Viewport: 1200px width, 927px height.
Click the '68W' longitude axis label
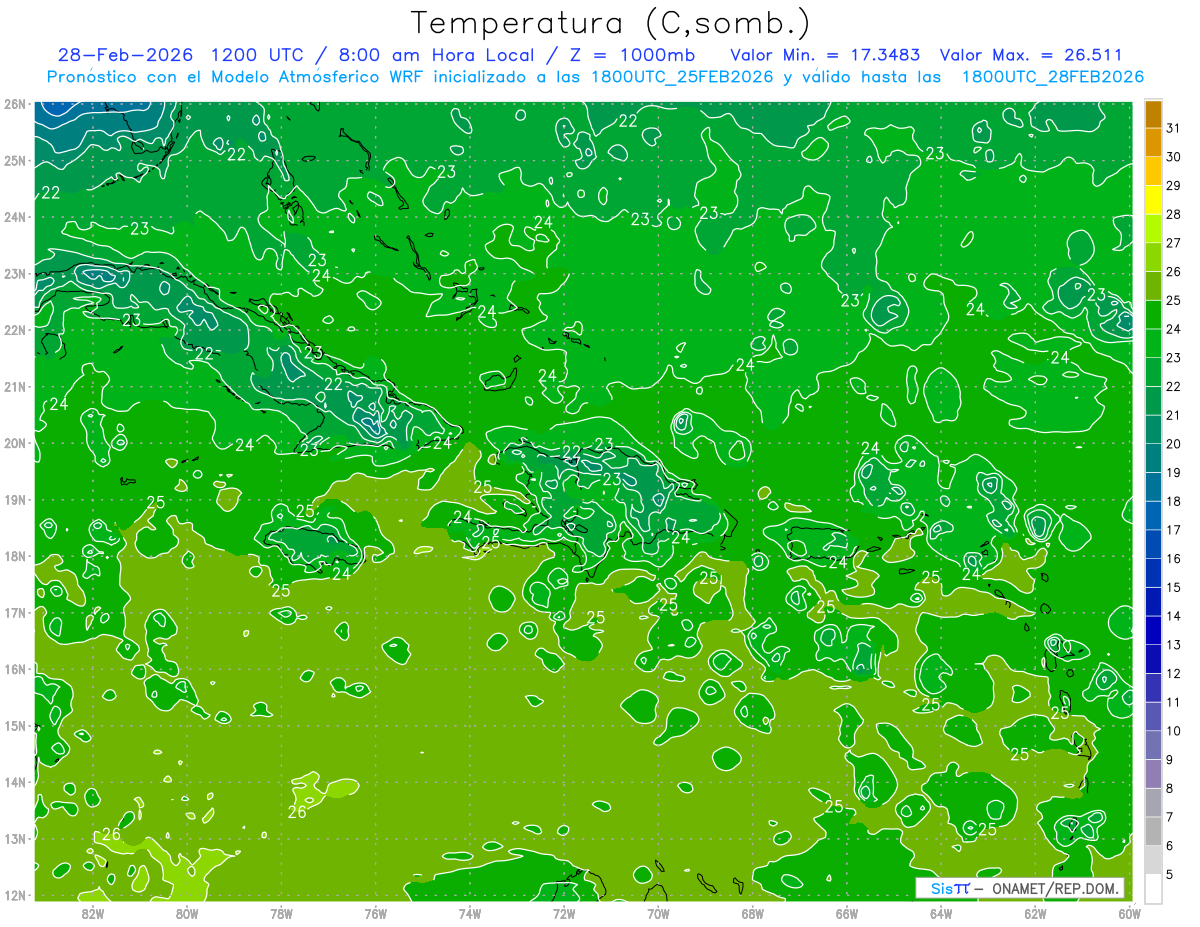pos(753,913)
